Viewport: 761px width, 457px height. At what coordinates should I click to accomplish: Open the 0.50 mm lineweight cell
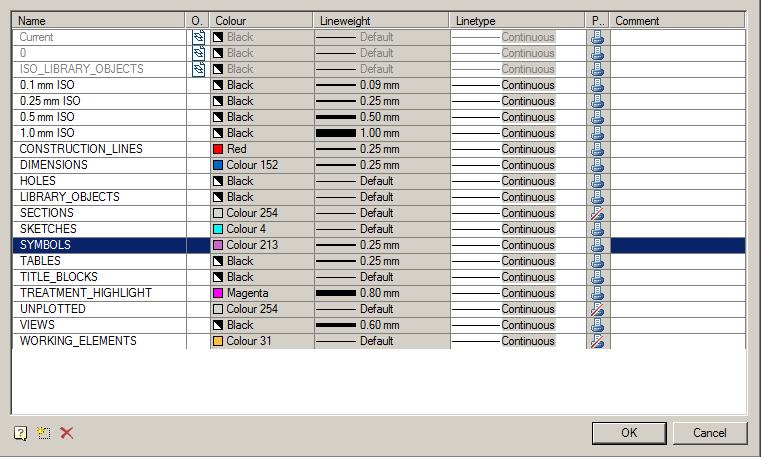382,117
